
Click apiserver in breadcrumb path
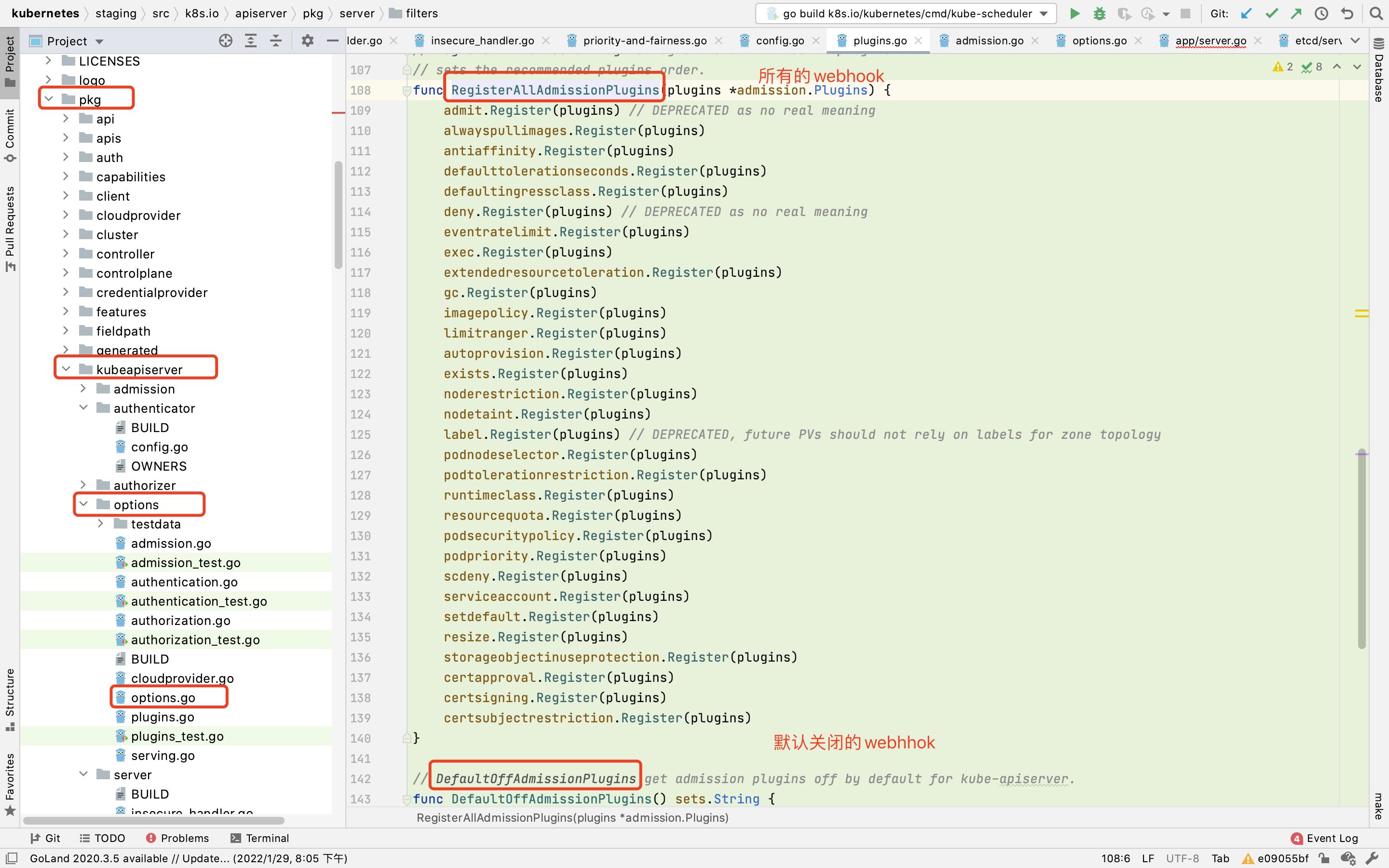pos(260,13)
